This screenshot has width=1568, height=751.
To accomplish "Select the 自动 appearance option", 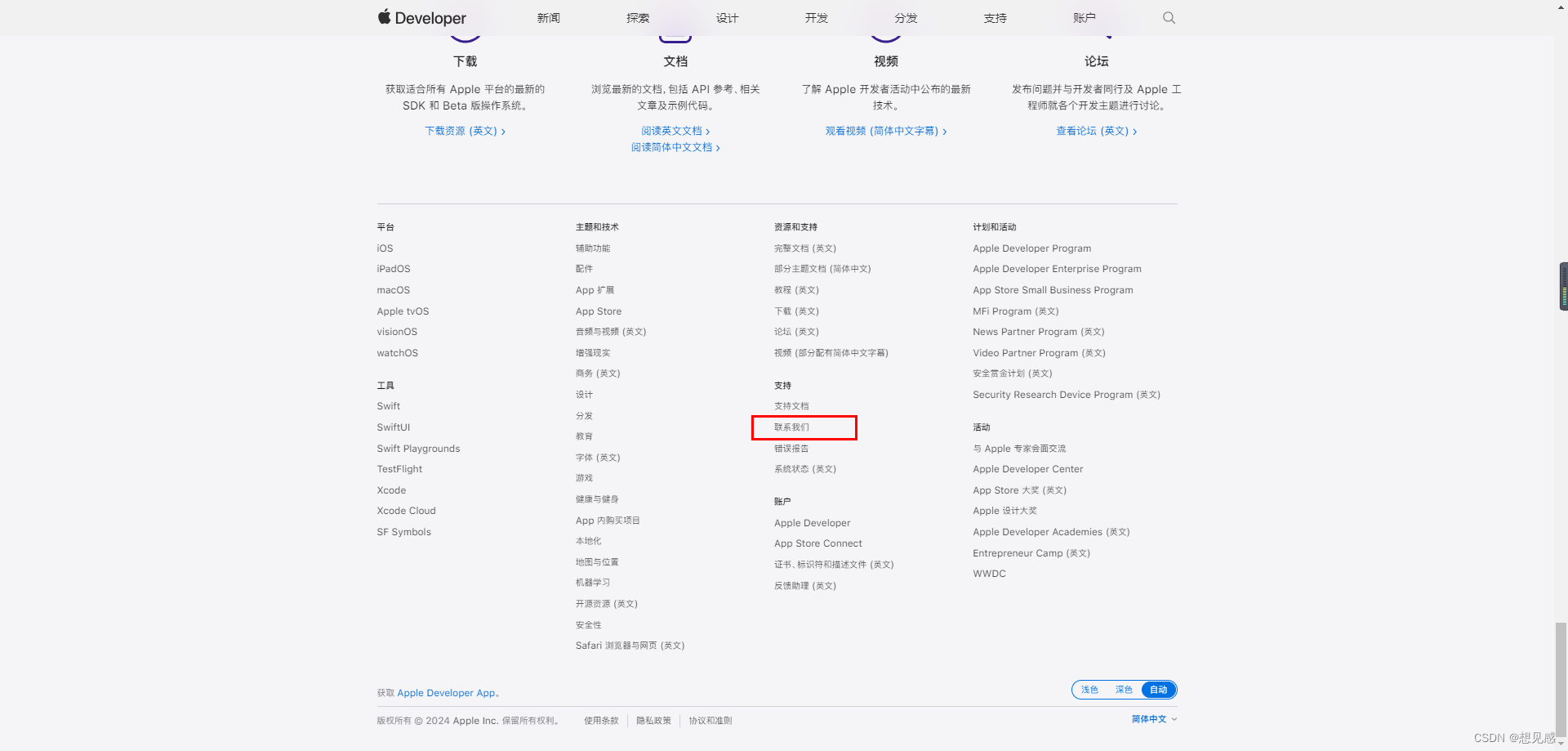I will pos(1159,690).
